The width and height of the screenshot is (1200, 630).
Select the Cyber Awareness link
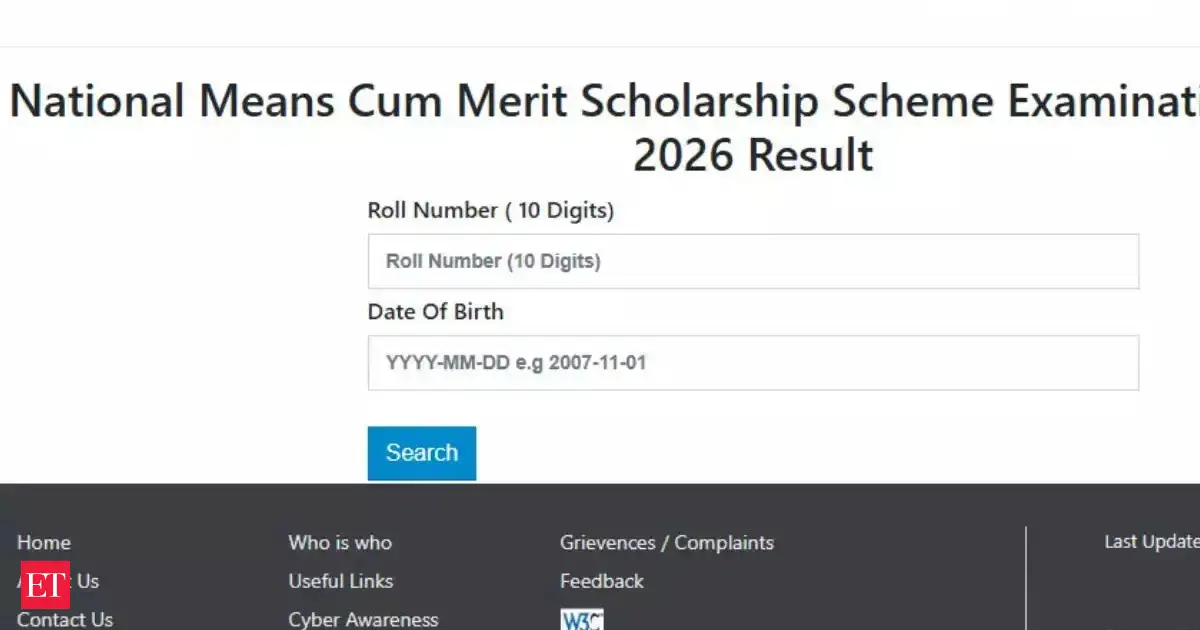[x=363, y=619]
